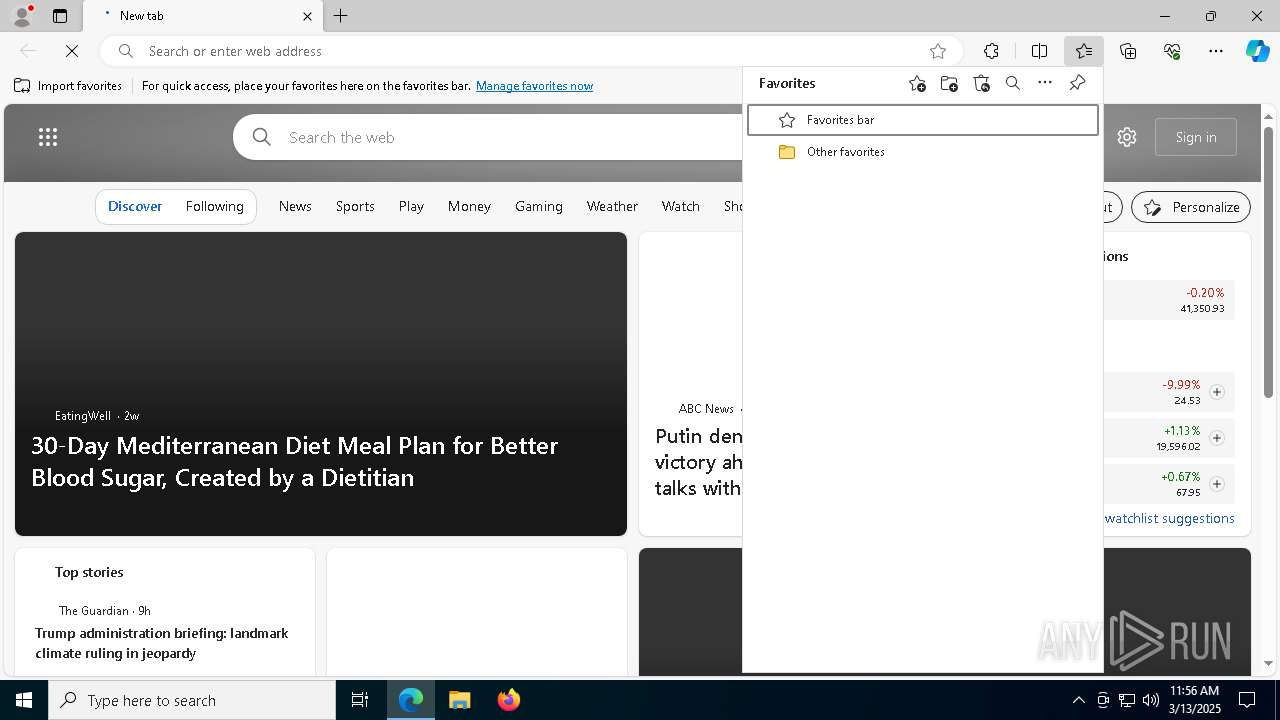
Task: Open Copilot sidebar icon
Action: [1257, 51]
